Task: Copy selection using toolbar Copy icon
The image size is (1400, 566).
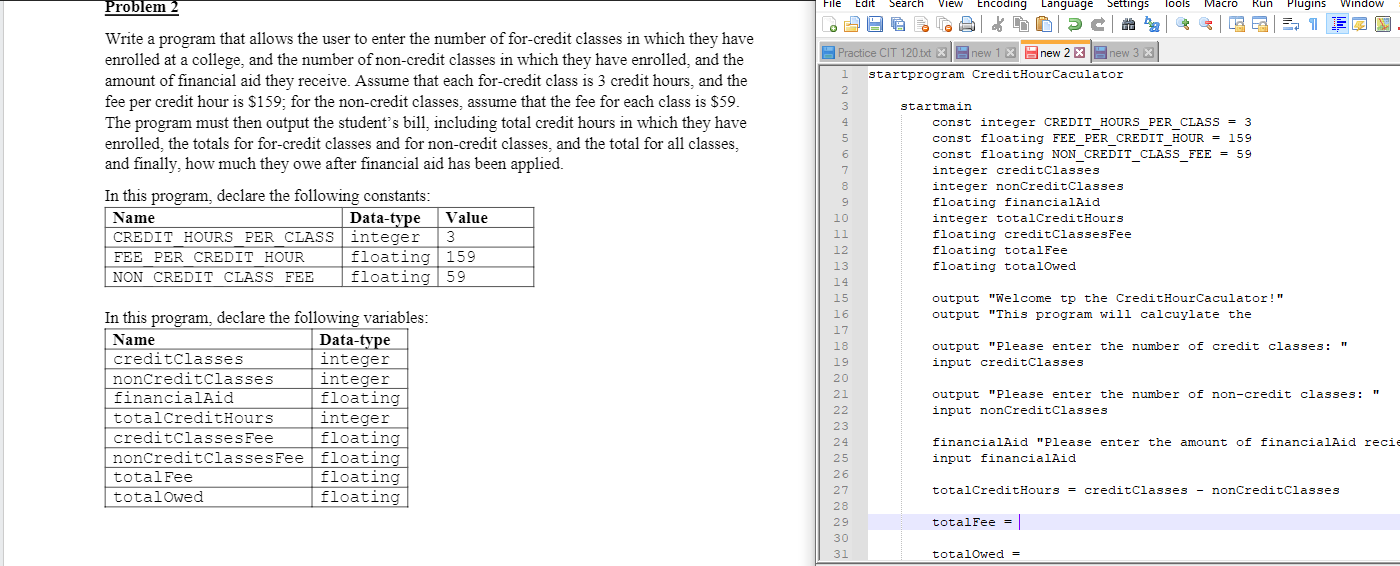Action: [1021, 24]
